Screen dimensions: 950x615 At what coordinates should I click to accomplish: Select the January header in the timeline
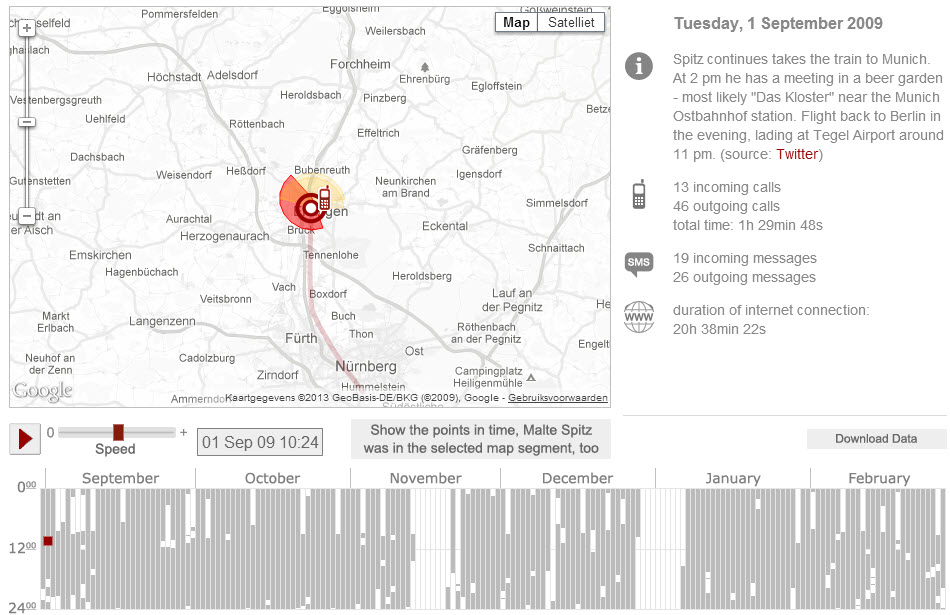pyautogui.click(x=732, y=478)
